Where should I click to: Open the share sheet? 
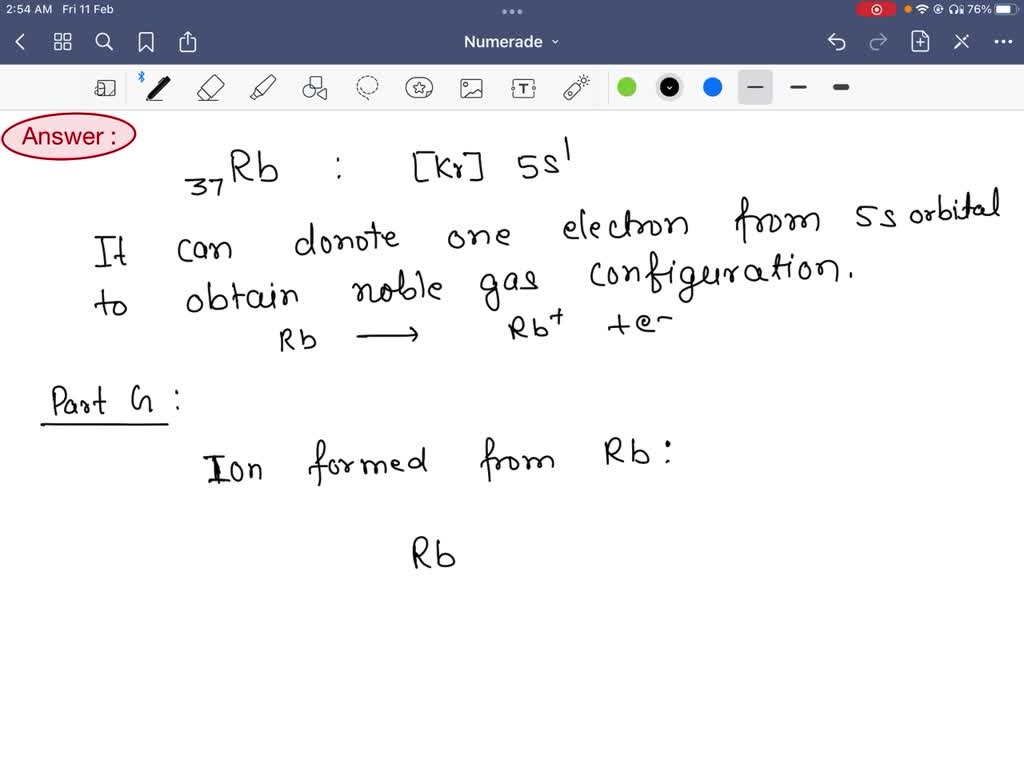(188, 42)
